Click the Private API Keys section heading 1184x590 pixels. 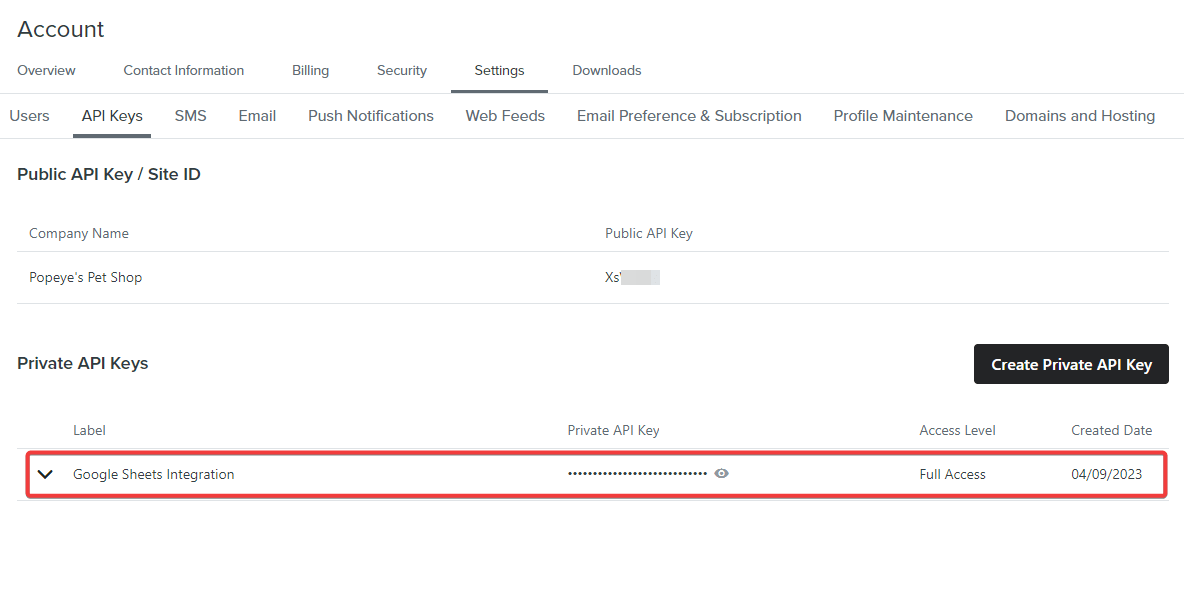coord(82,363)
